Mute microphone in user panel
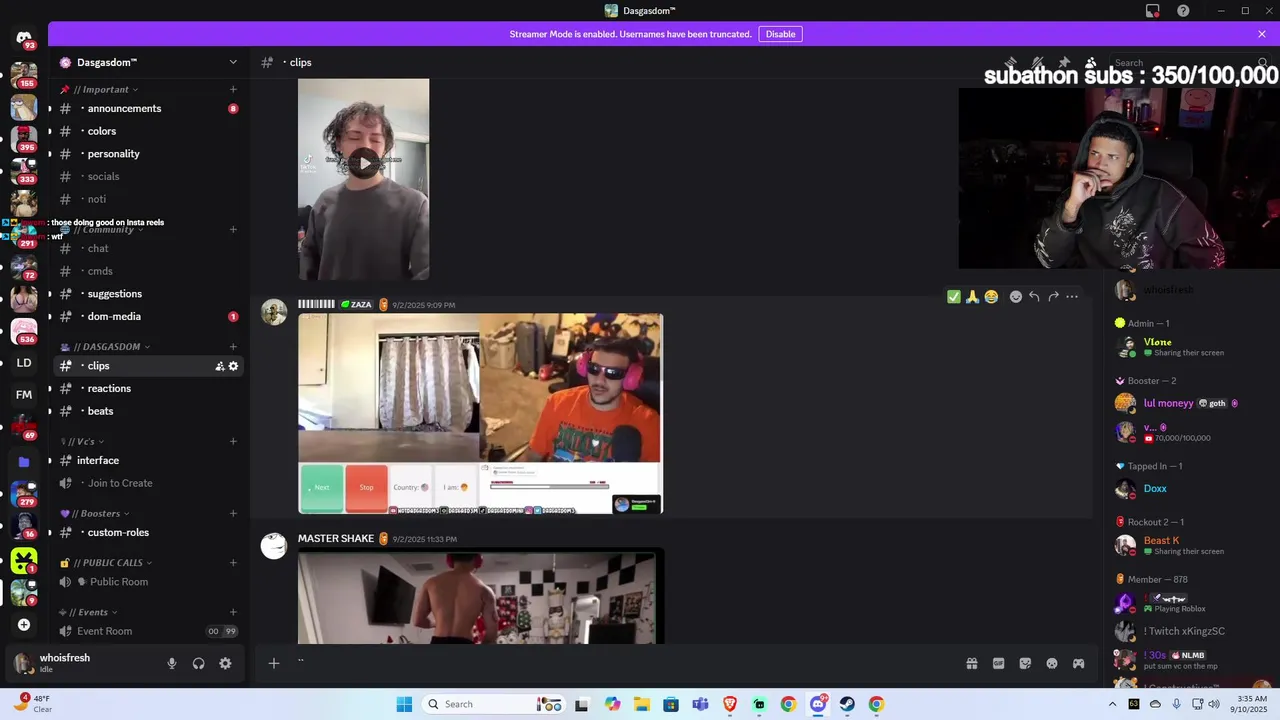1280x720 pixels. (x=172, y=663)
